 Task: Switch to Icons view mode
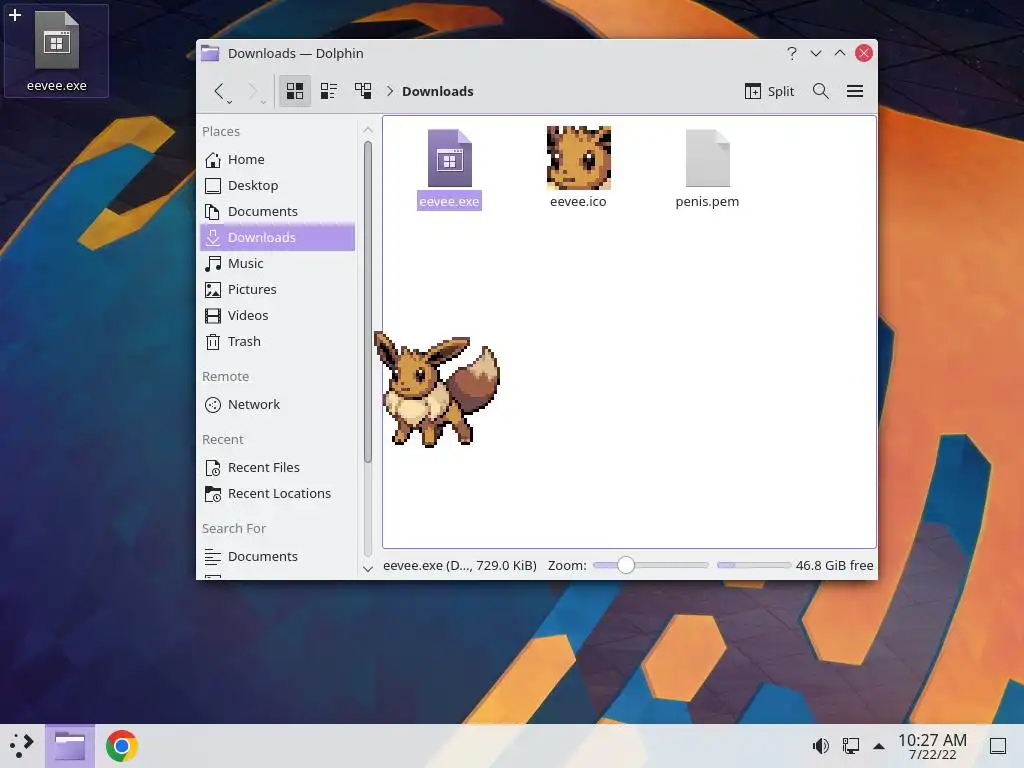point(295,91)
